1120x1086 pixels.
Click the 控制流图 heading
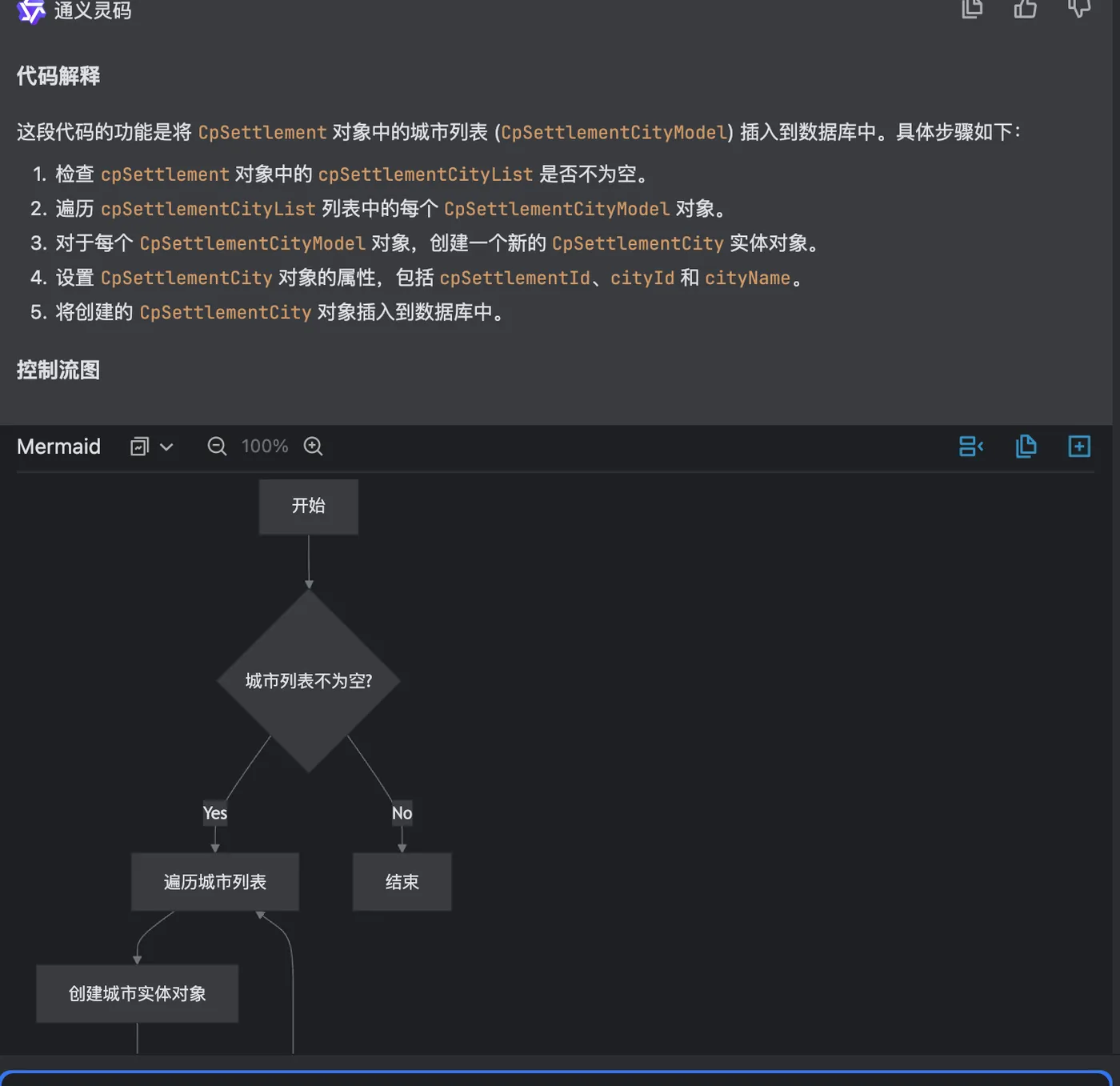58,370
